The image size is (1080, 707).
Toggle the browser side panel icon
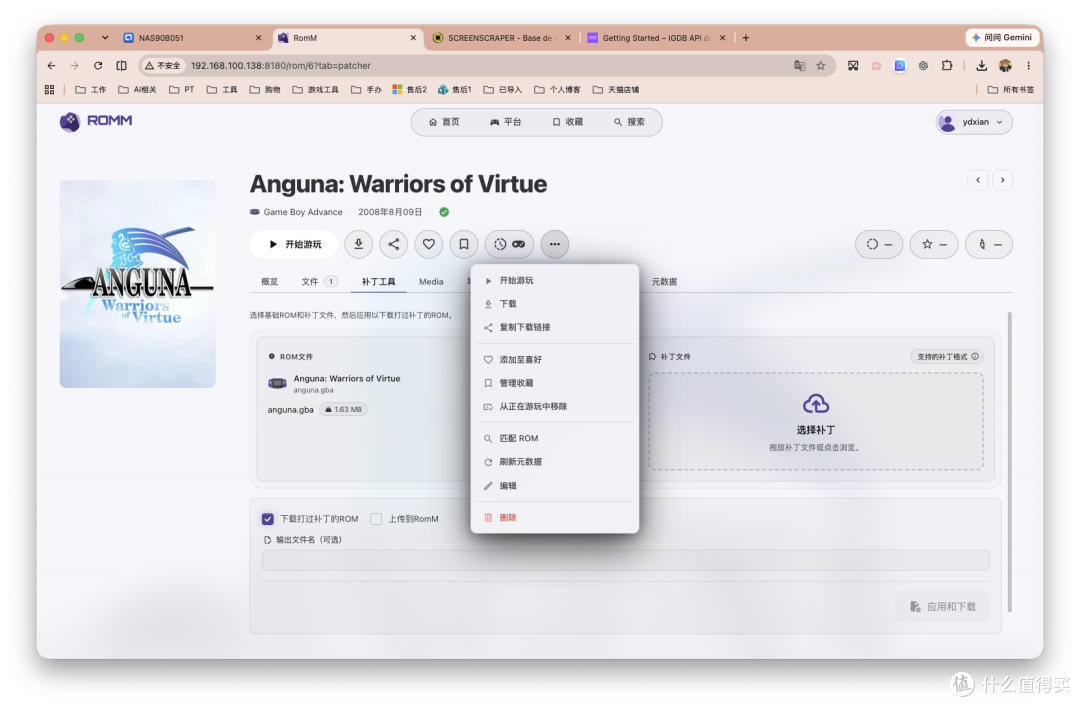click(x=121, y=65)
